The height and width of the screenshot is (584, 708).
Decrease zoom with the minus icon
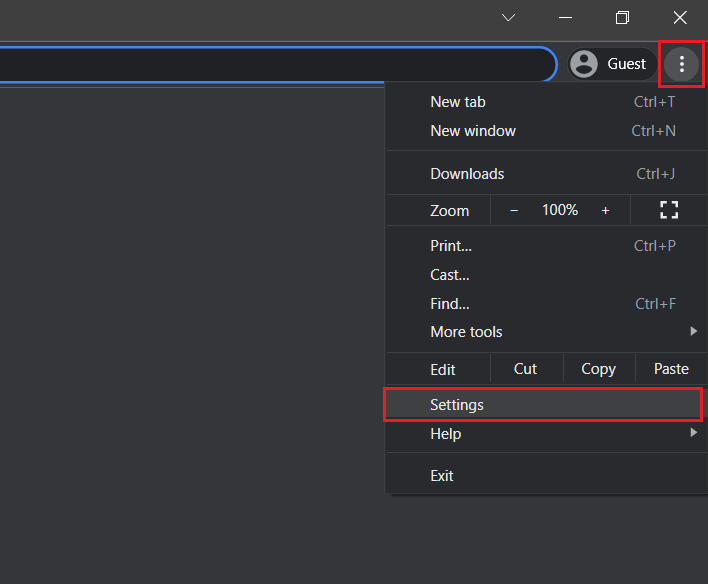tap(514, 210)
